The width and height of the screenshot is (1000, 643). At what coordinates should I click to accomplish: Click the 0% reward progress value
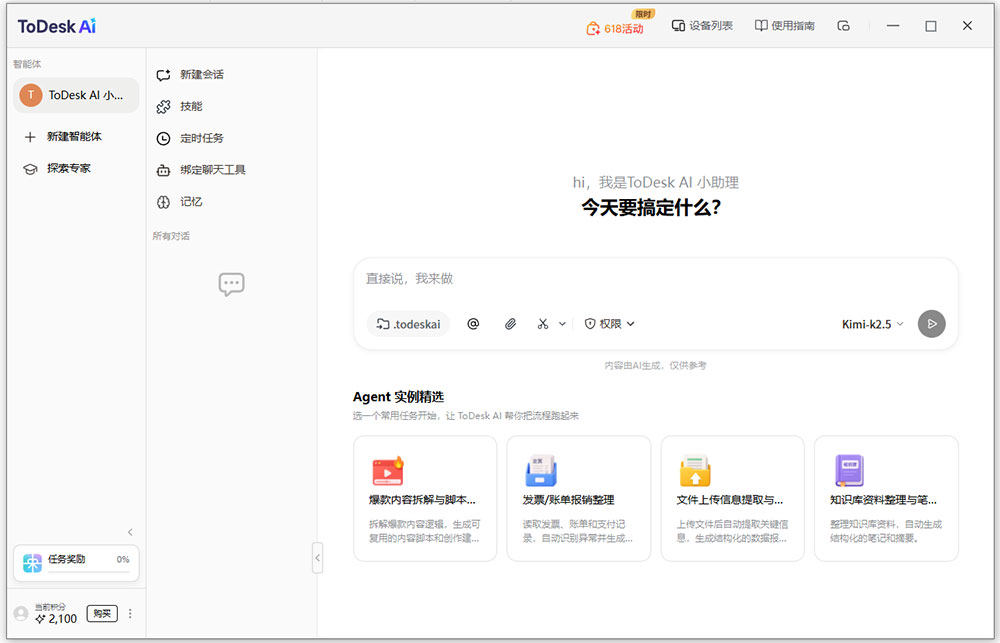pyautogui.click(x=123, y=559)
